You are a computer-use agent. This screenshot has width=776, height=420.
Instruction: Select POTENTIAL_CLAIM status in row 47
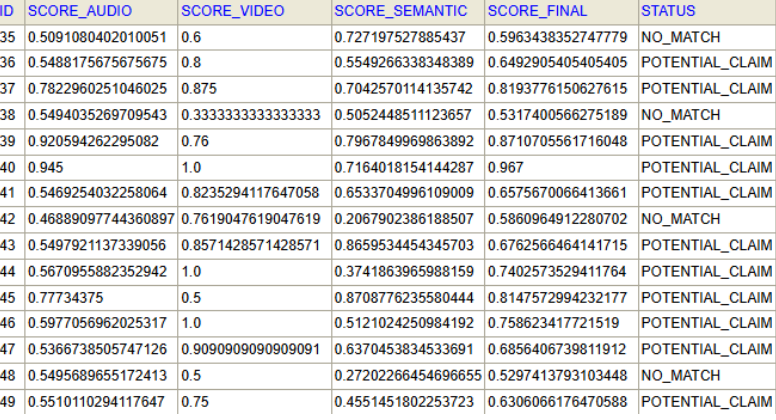coord(707,349)
